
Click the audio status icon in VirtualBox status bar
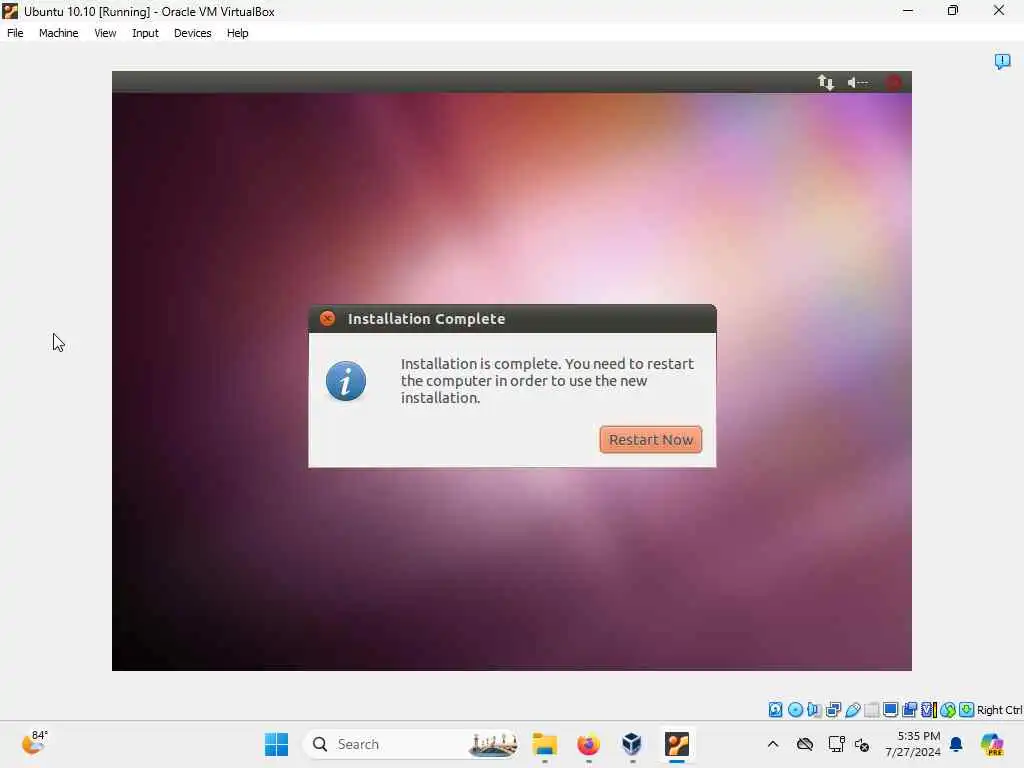(x=814, y=709)
